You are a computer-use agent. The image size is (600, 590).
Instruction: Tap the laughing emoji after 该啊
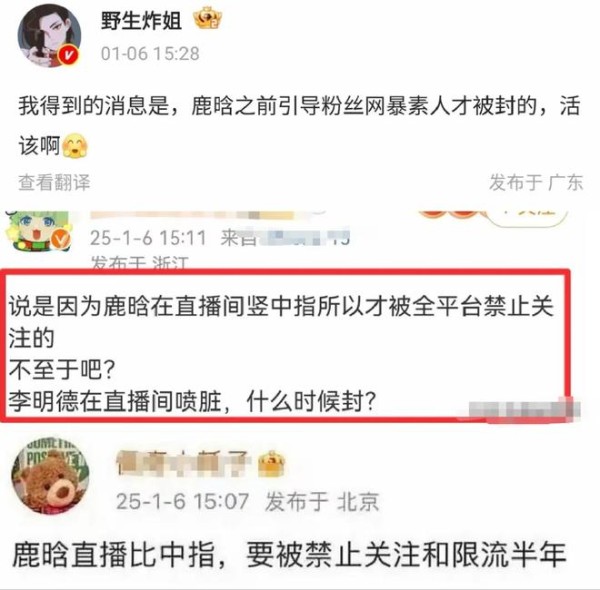(75, 145)
